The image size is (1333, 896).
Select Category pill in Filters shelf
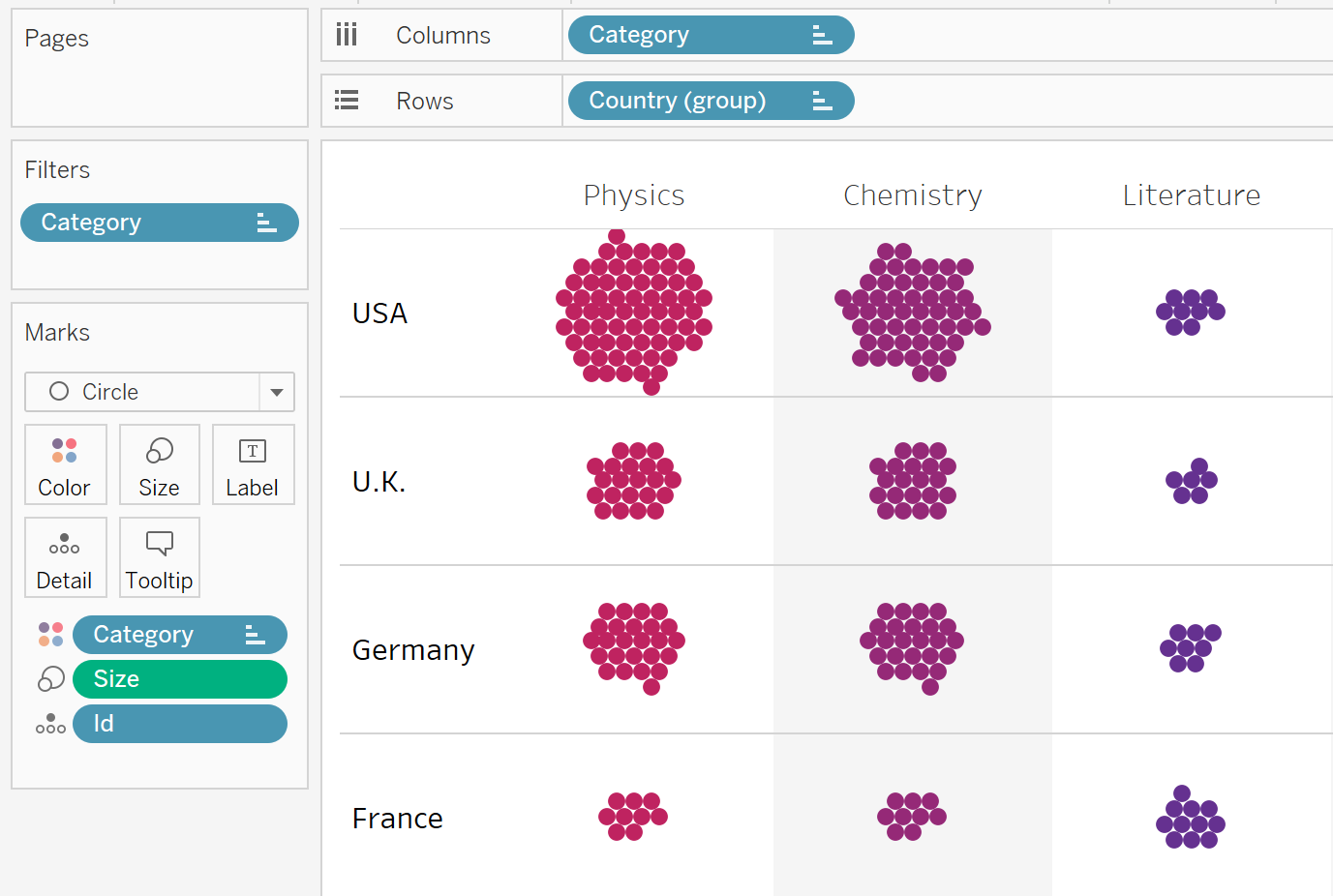(159, 223)
